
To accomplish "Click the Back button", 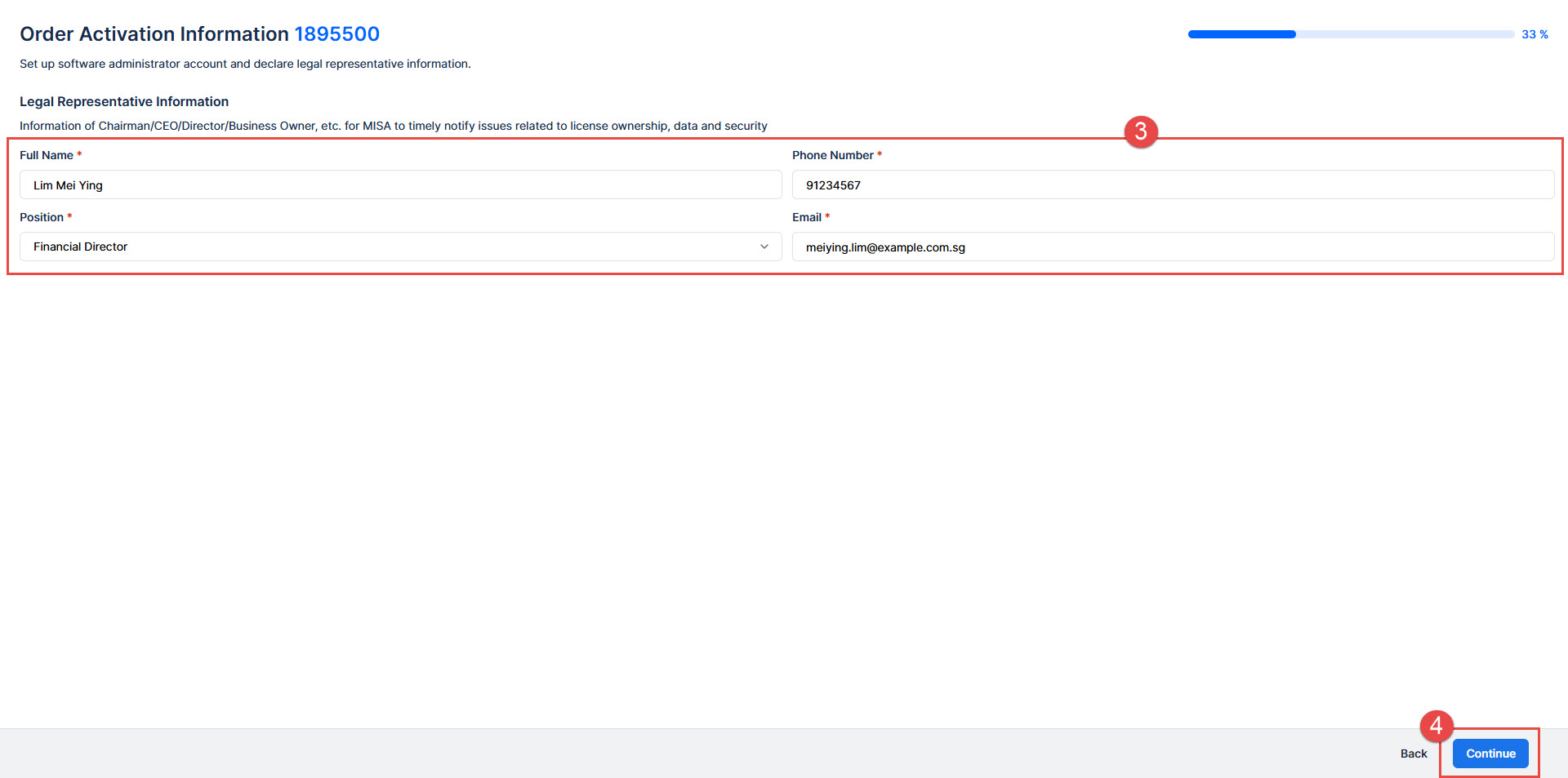I will pyautogui.click(x=1414, y=754).
